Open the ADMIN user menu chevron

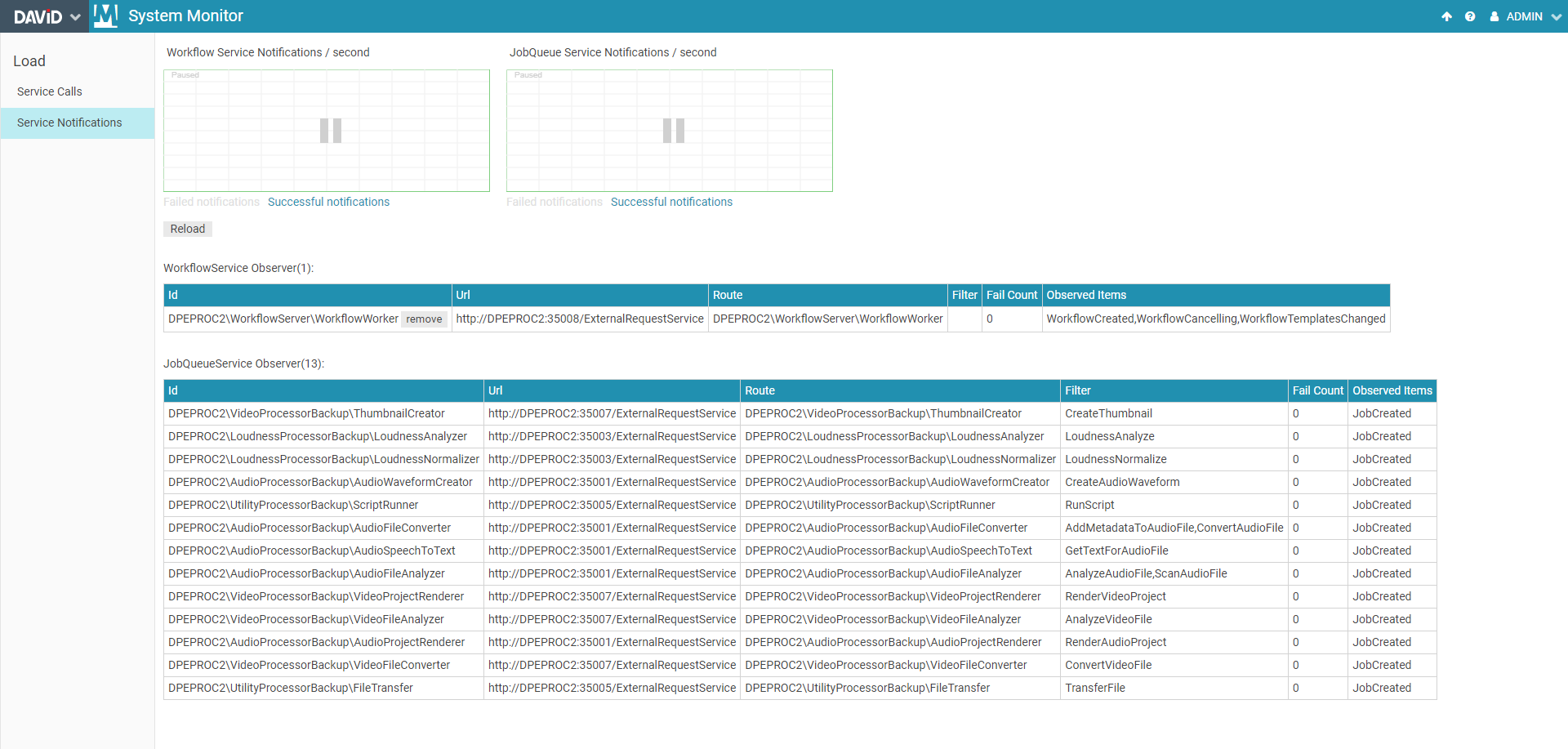click(1556, 16)
